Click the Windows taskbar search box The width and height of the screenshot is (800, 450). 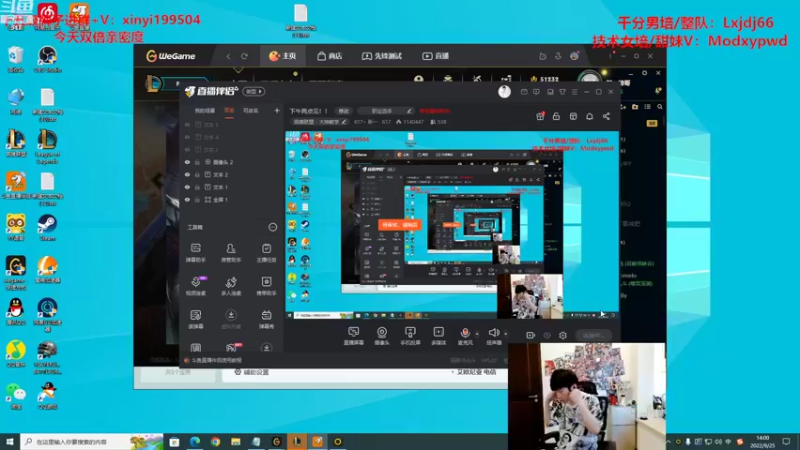[x=92, y=441]
